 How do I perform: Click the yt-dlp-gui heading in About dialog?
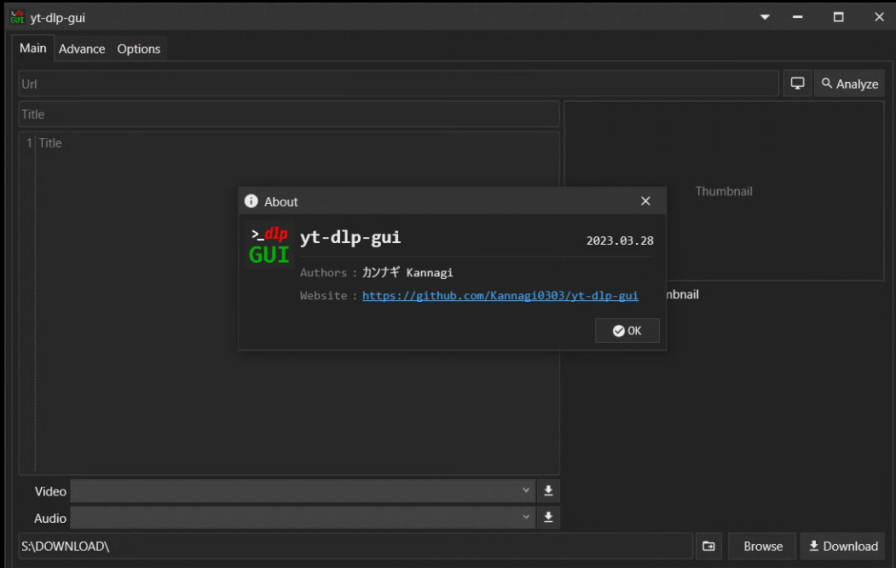(x=350, y=237)
